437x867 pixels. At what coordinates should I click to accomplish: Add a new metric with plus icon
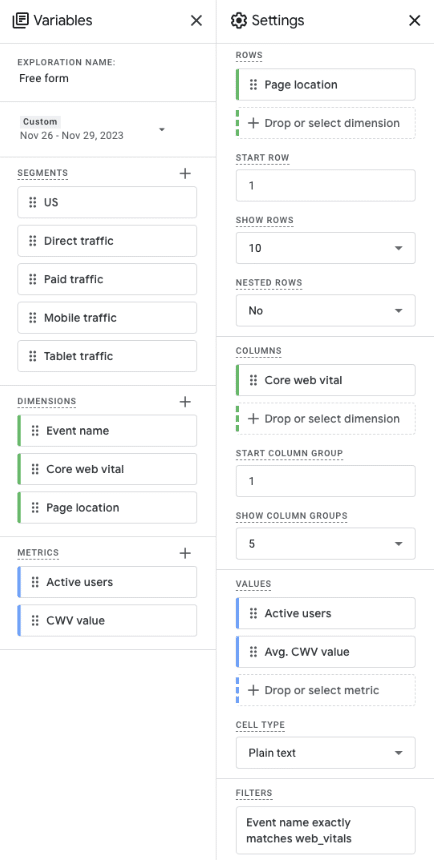click(x=185, y=553)
